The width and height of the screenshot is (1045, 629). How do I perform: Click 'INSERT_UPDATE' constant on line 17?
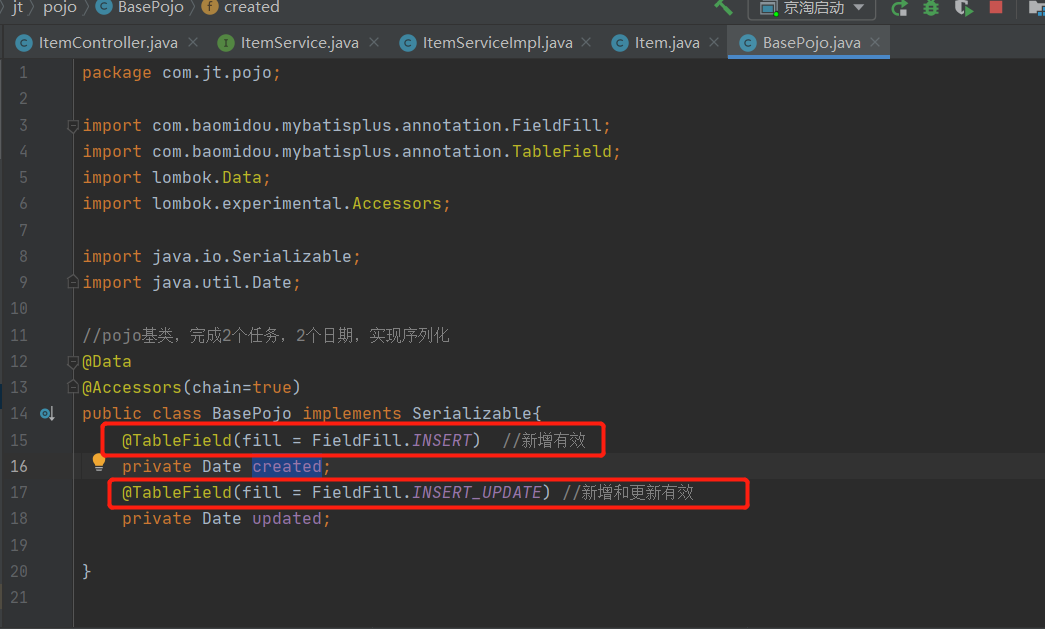click(477, 492)
